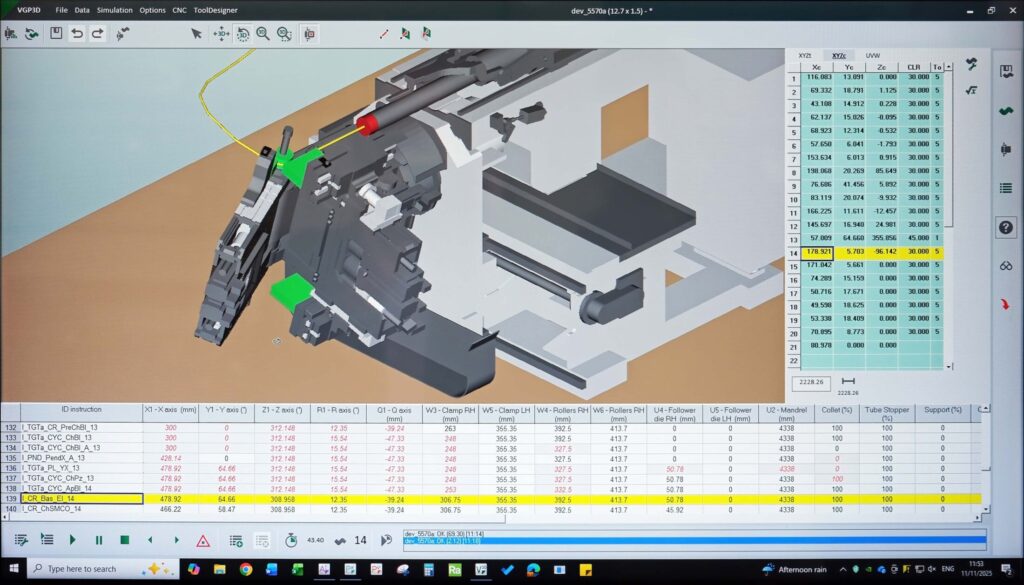The image size is (1024, 585).
Task: Click the square root formula icon
Action: click(971, 89)
